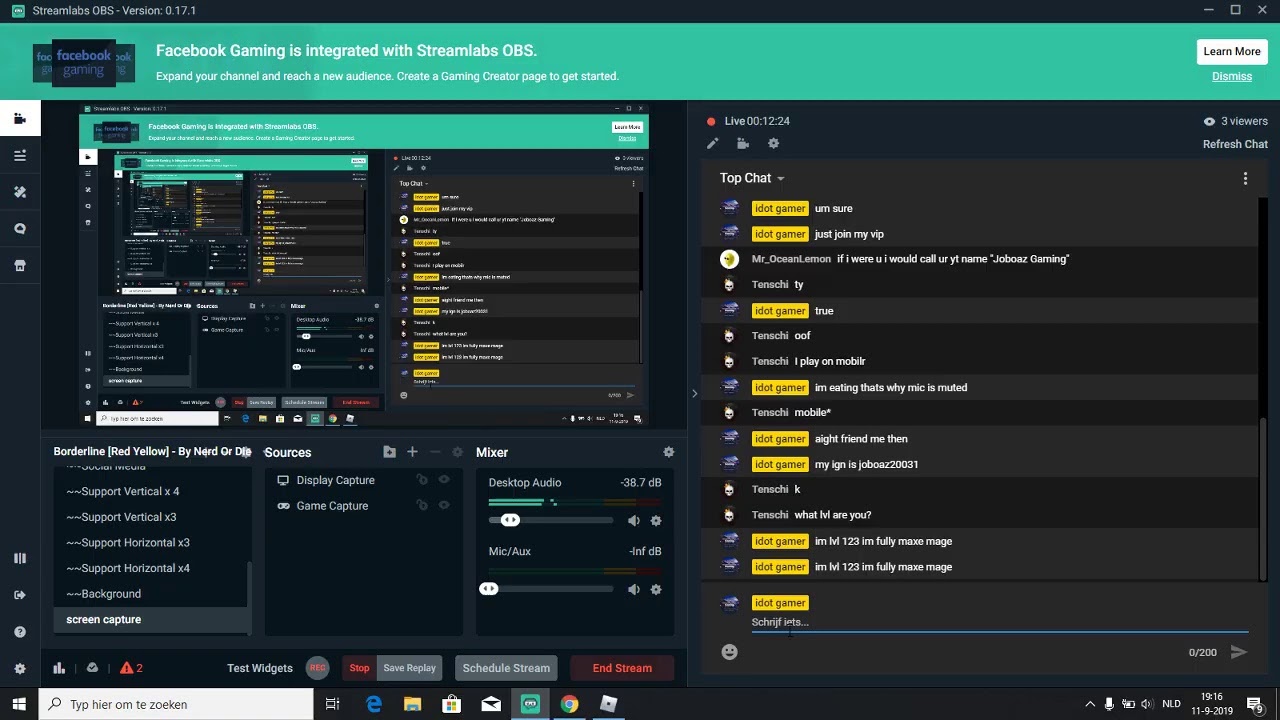This screenshot has height=720, width=1280.
Task: Click the camera icon under Live timer
Action: (x=742, y=144)
